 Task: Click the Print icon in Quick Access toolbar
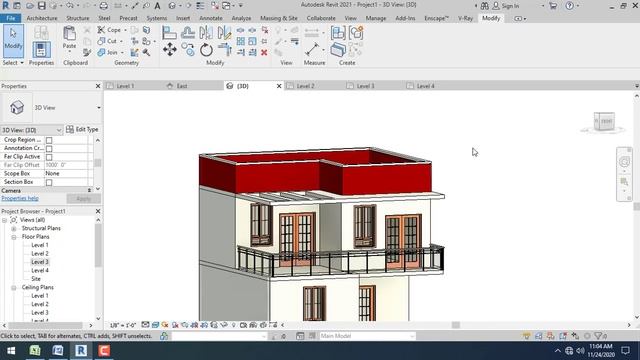click(104, 6)
